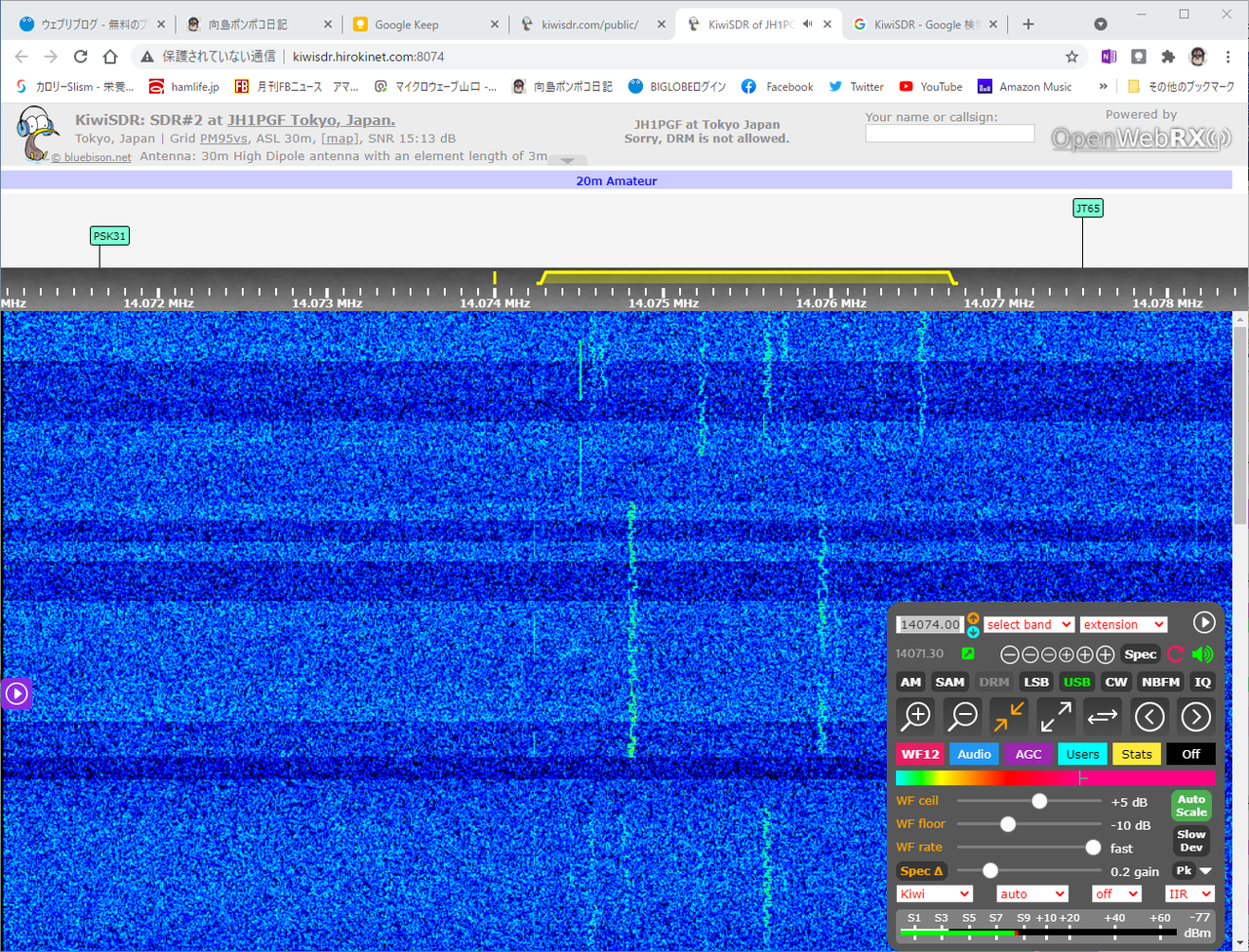
Task: Open the auto dropdown
Action: 1032,893
